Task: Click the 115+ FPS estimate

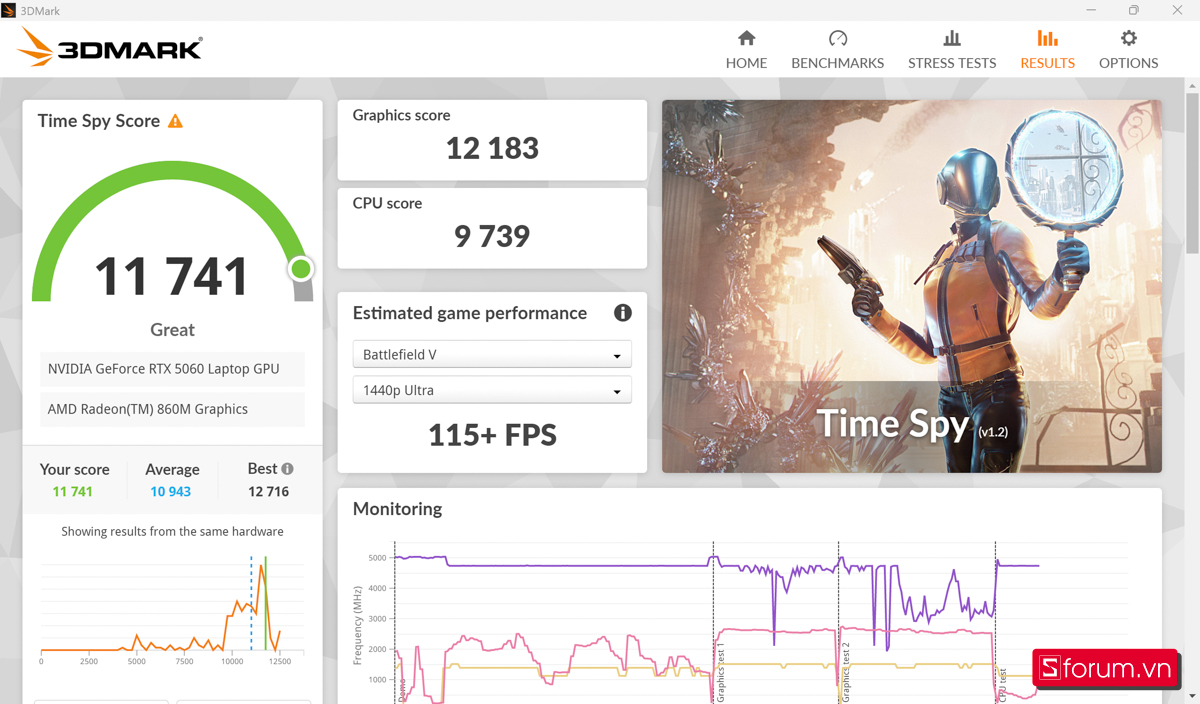Action: [x=492, y=435]
